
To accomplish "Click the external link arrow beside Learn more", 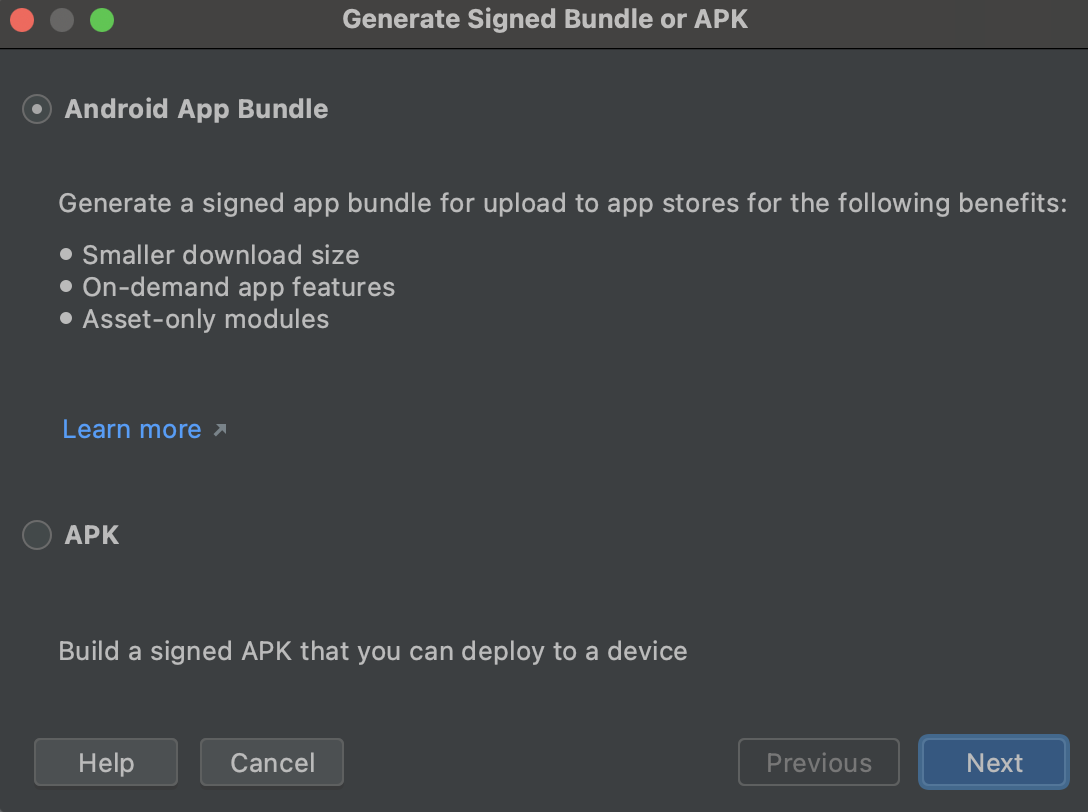I will pos(220,430).
